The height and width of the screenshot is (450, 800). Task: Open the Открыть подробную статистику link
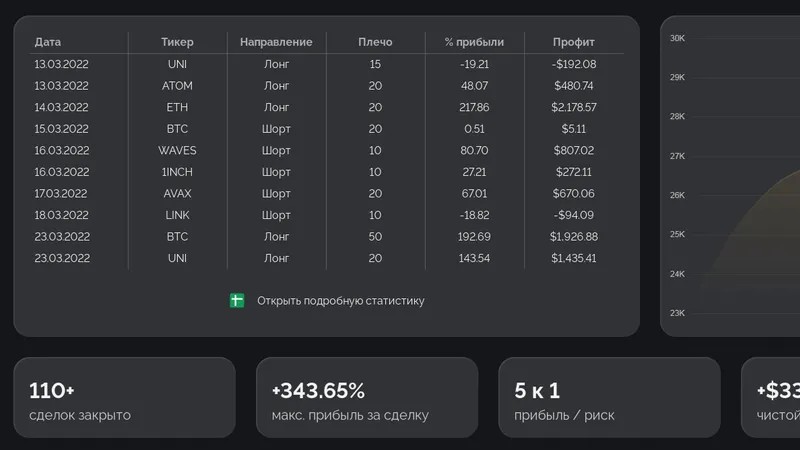point(340,301)
